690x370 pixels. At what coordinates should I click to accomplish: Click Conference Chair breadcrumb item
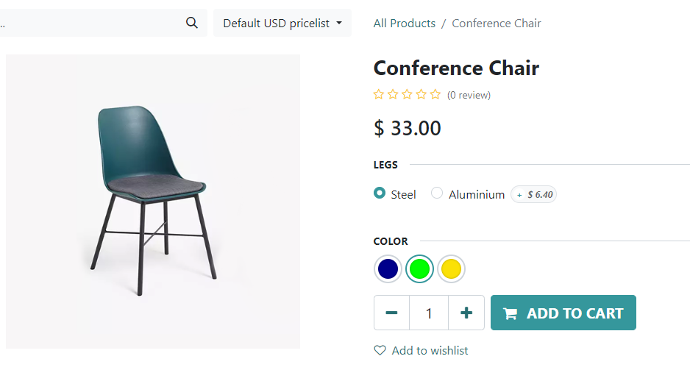pos(496,23)
